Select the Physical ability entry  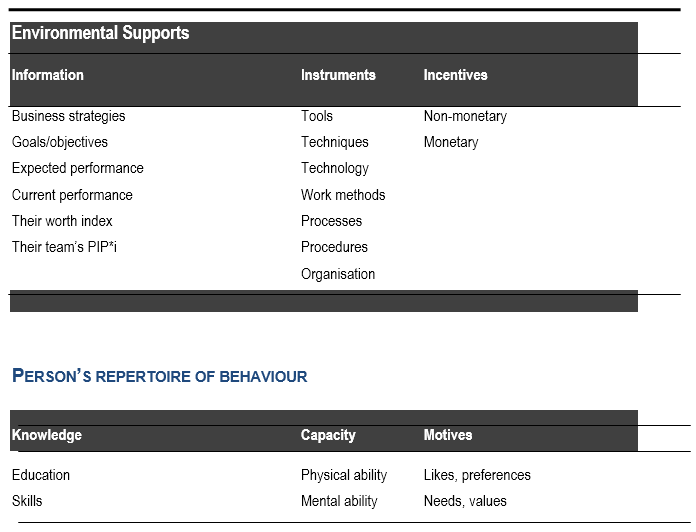344,475
